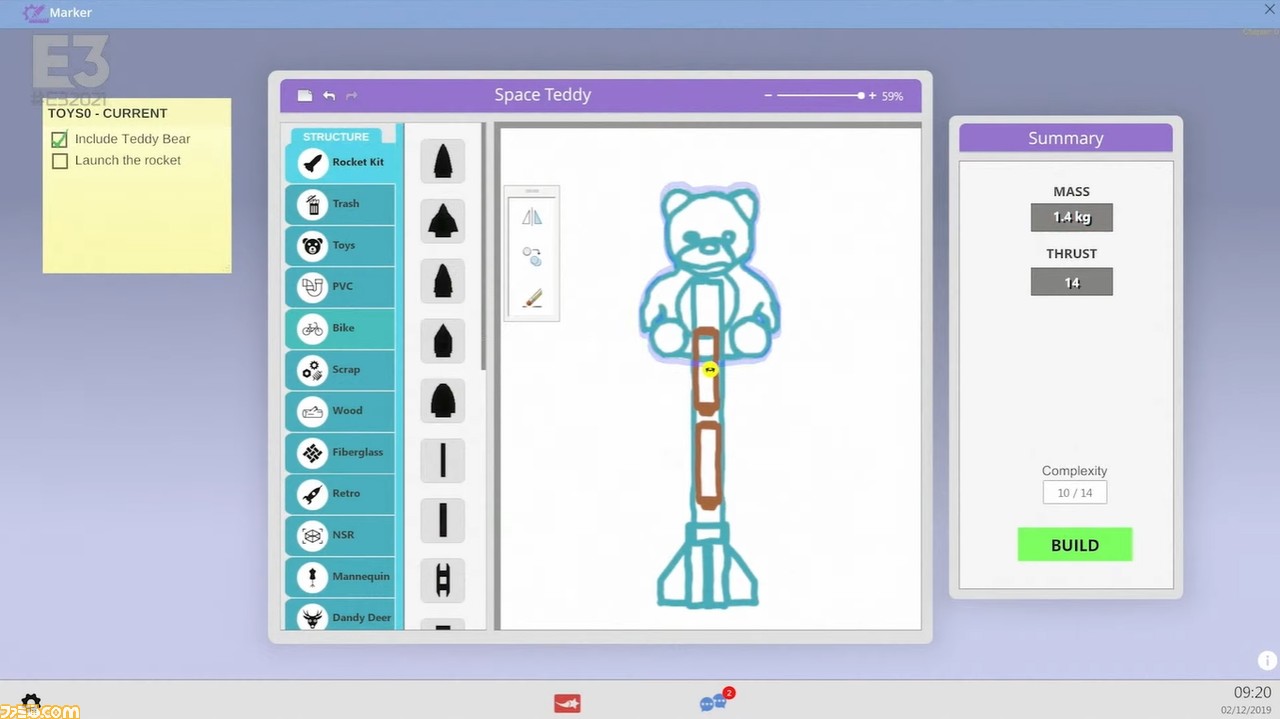Click the parts list scrollbar
The width and height of the screenshot is (1280, 719).
click(484, 248)
